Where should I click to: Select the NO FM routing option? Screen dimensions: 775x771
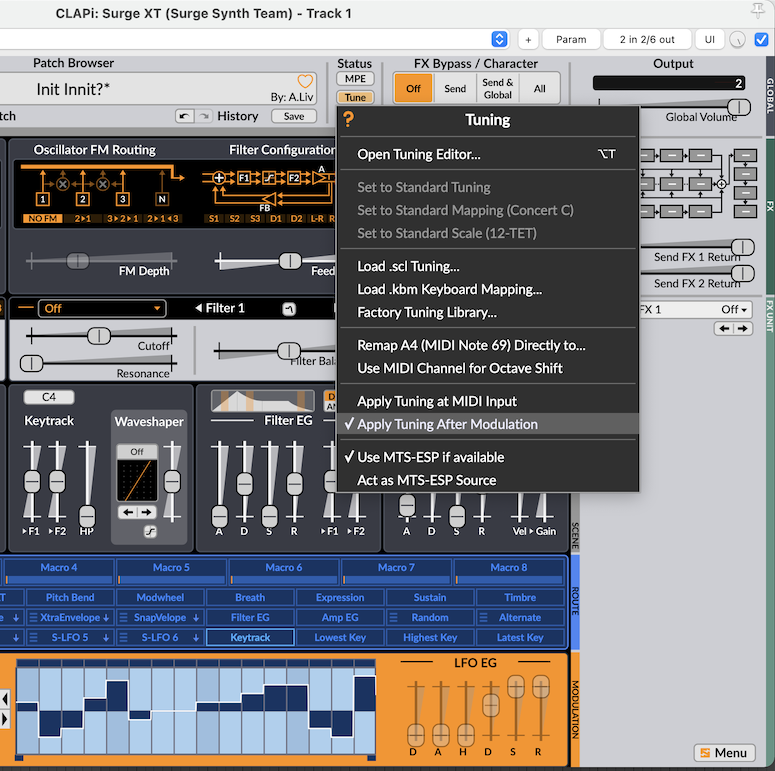point(43,218)
